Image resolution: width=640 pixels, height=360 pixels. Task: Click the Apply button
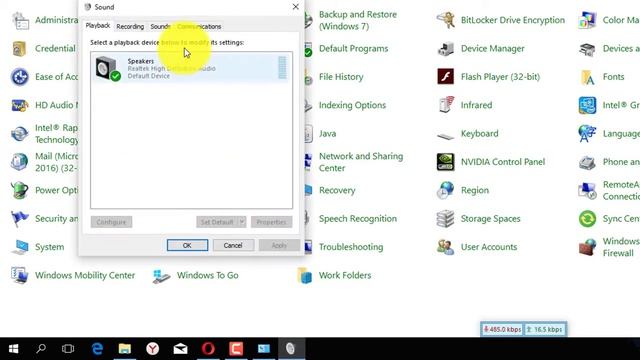pos(279,245)
